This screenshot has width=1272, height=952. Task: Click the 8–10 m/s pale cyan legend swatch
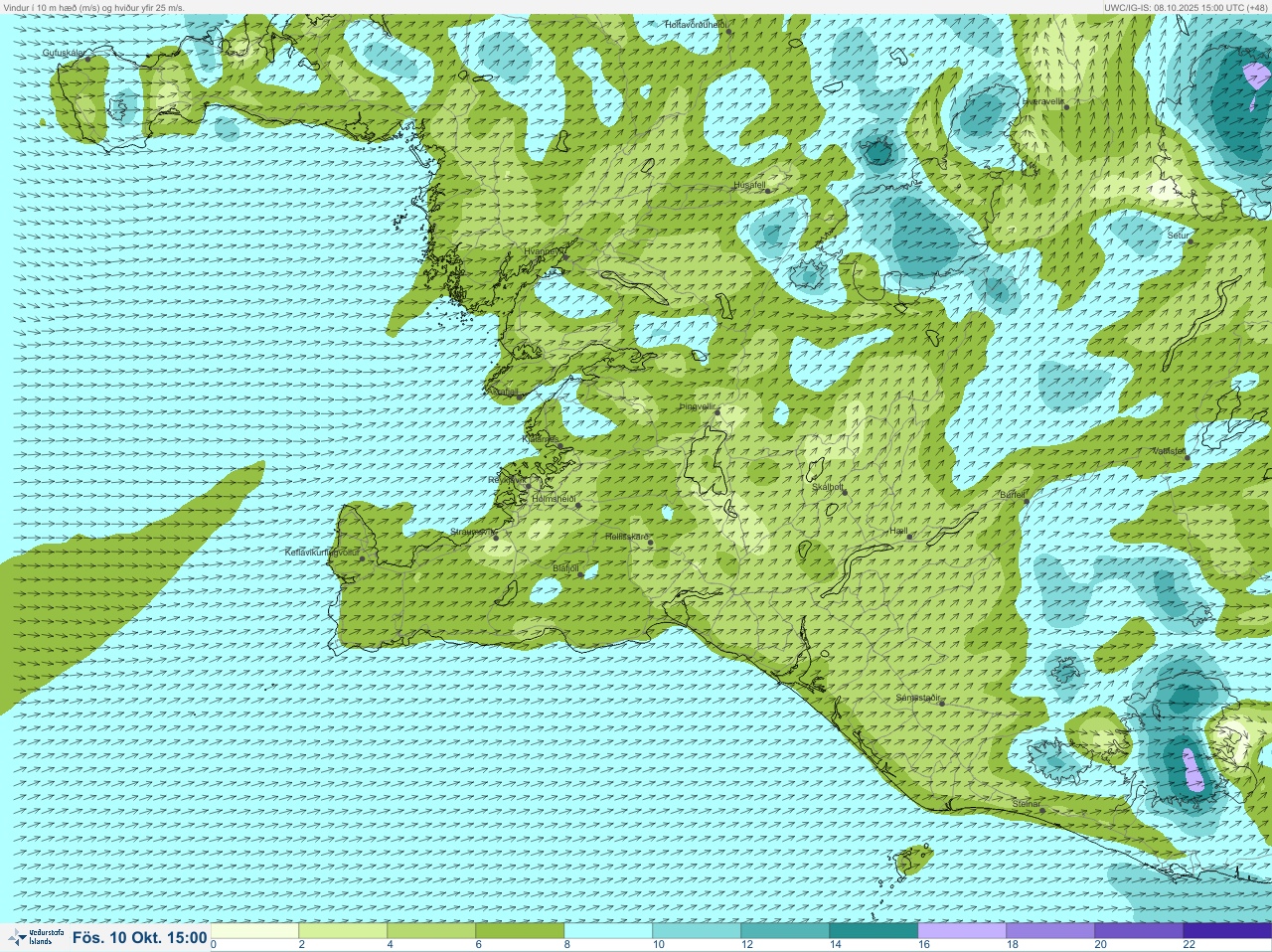608,931
